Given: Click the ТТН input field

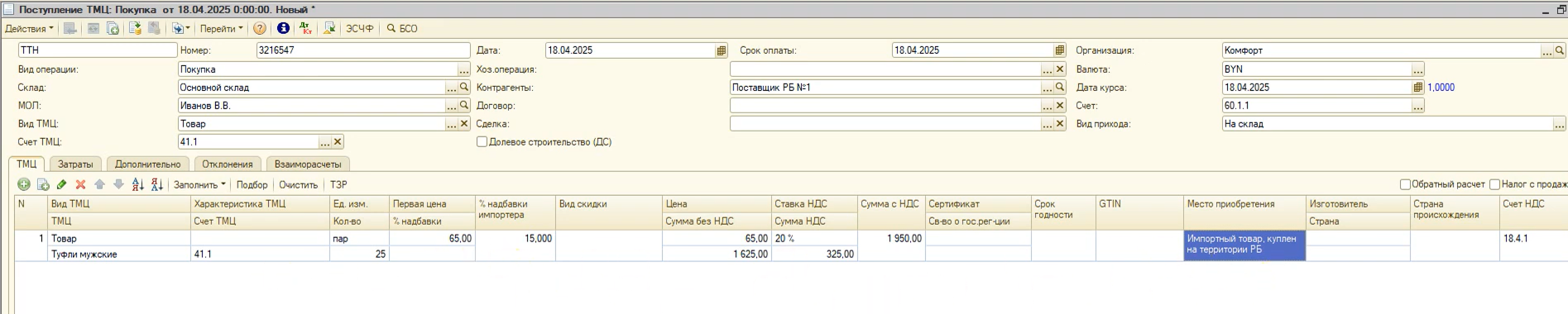Looking at the screenshot, I should pyautogui.click(x=98, y=50).
